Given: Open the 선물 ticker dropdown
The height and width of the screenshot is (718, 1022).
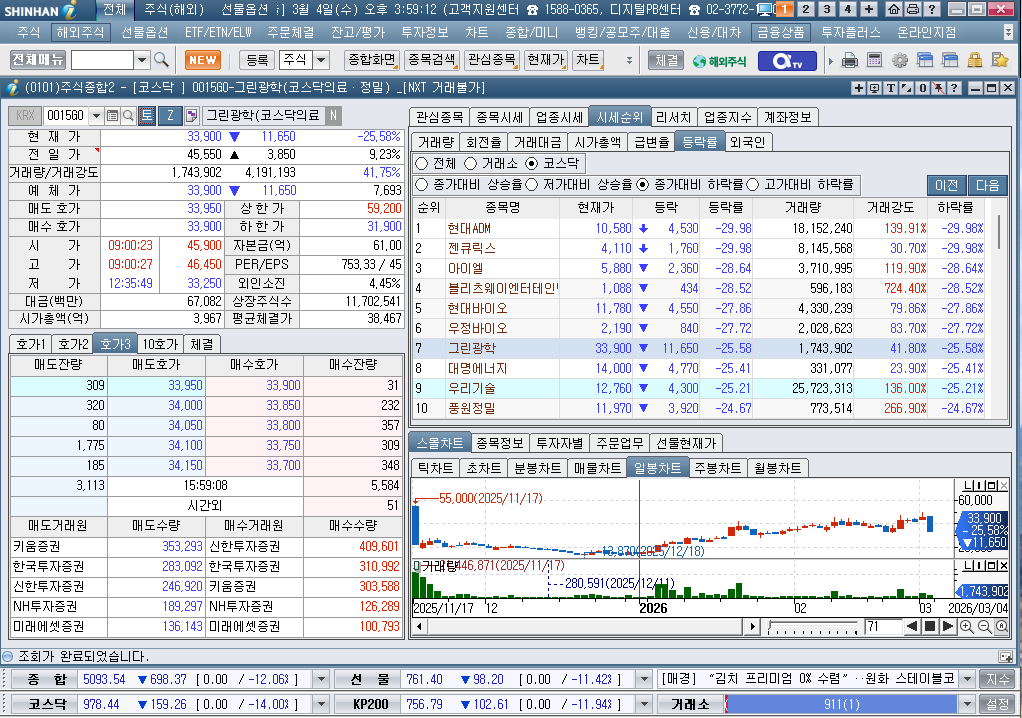Looking at the screenshot, I should point(644,680).
